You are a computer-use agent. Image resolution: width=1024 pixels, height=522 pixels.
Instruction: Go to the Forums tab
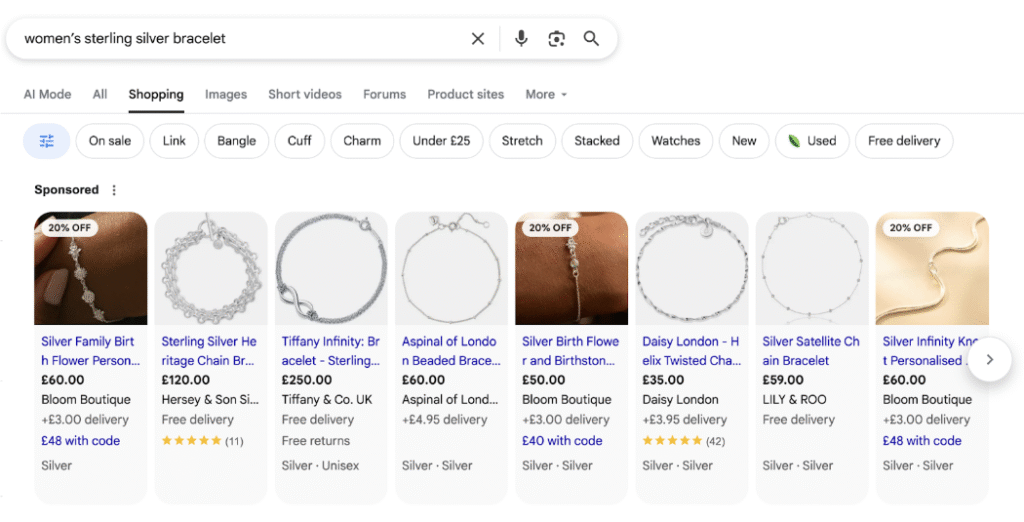384,94
